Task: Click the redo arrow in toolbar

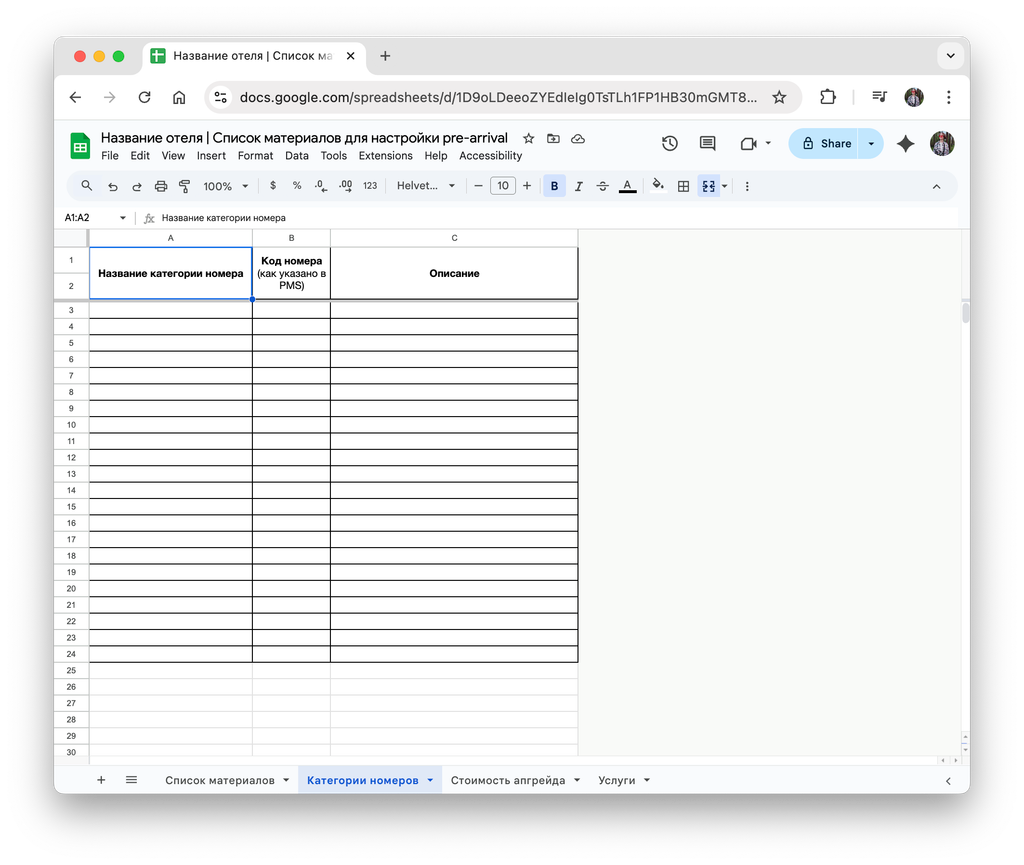Action: [136, 187]
